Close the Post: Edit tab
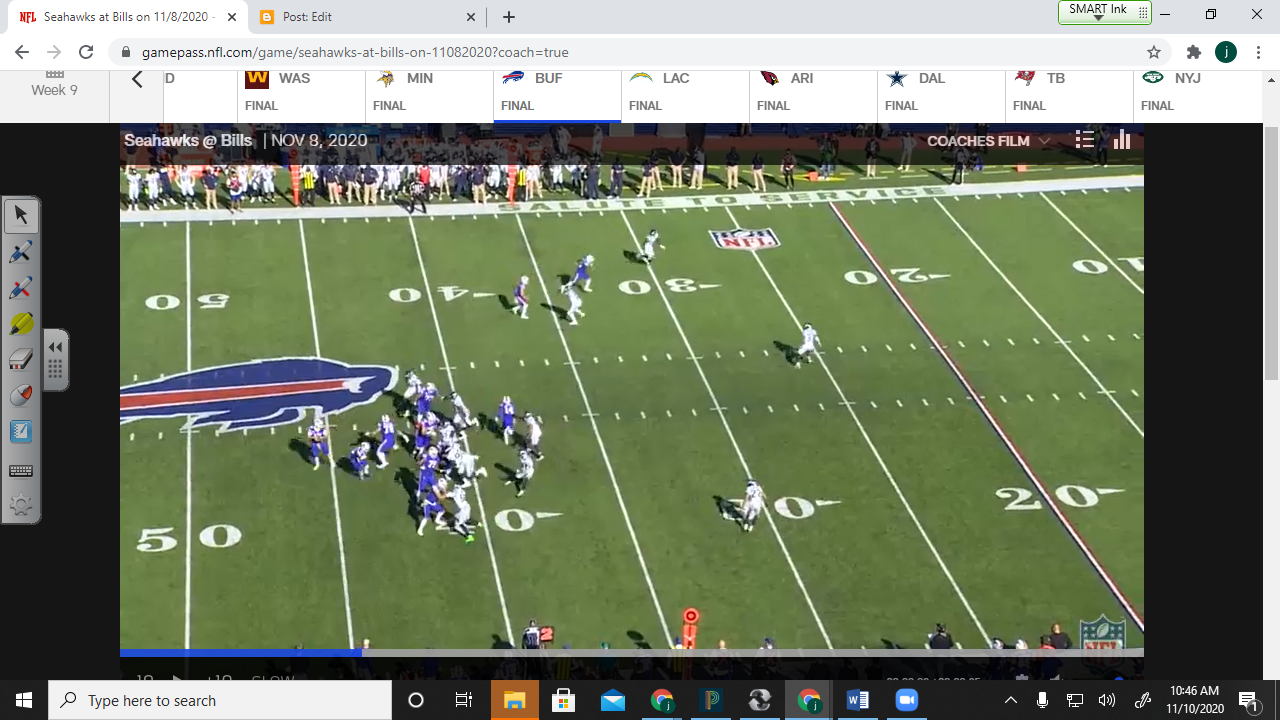Image resolution: width=1280 pixels, height=720 pixels. point(471,17)
